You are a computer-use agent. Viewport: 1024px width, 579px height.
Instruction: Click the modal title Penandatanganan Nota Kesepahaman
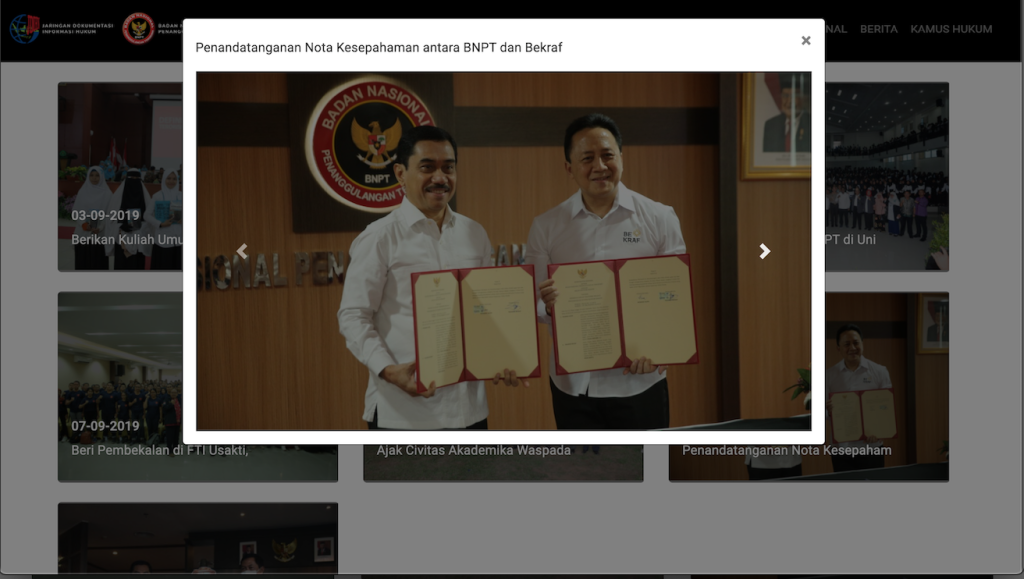[x=379, y=48]
